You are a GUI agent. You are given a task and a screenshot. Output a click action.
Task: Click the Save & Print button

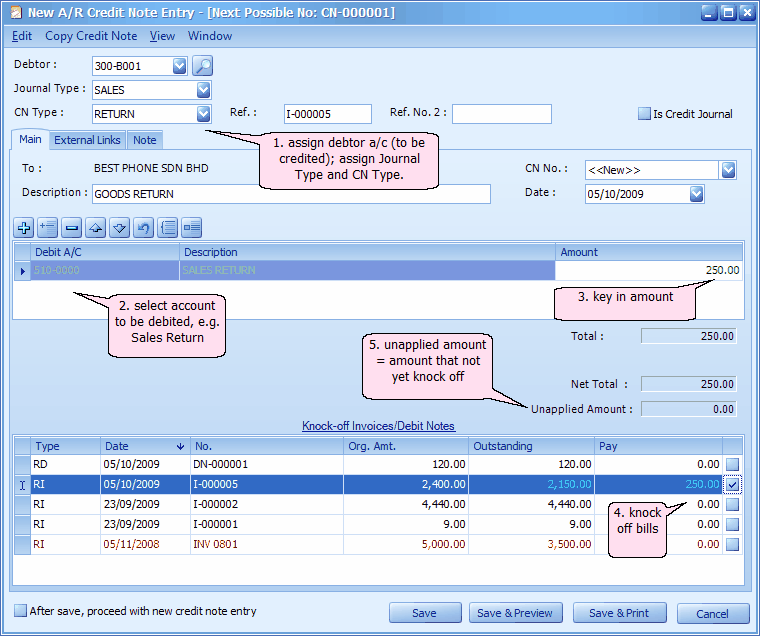tap(619, 613)
